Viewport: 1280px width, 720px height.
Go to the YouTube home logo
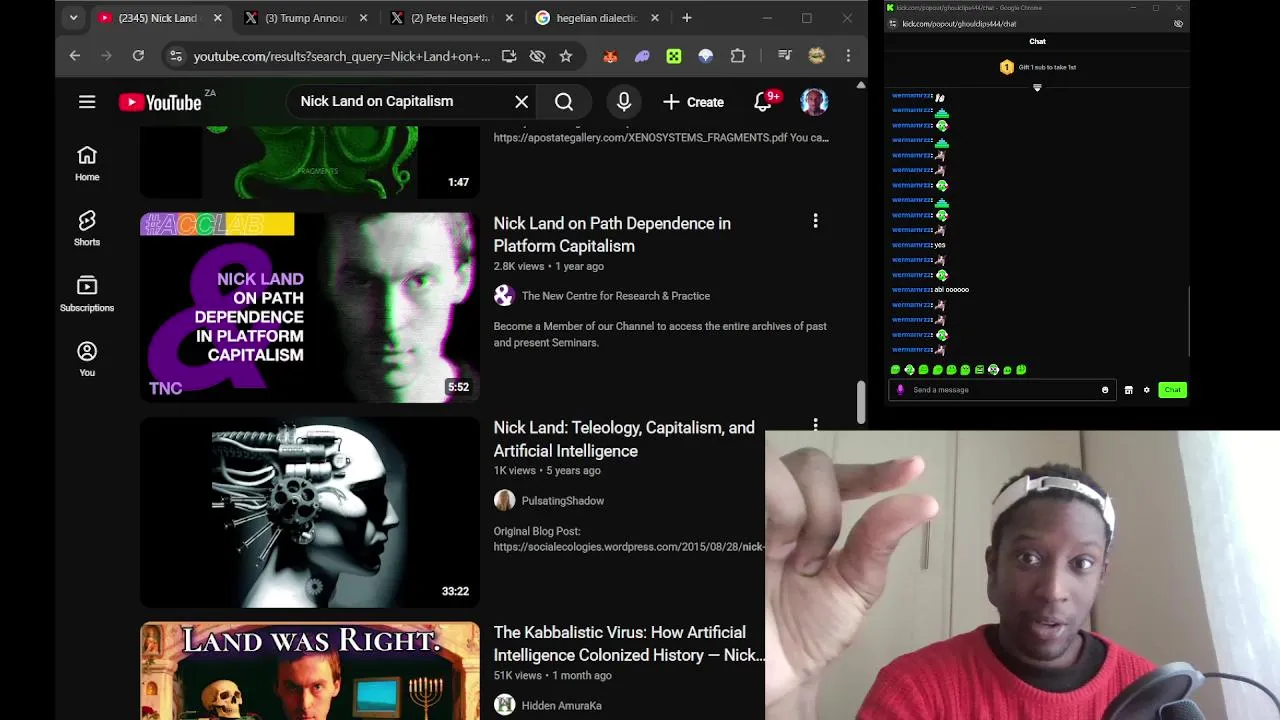click(x=160, y=102)
